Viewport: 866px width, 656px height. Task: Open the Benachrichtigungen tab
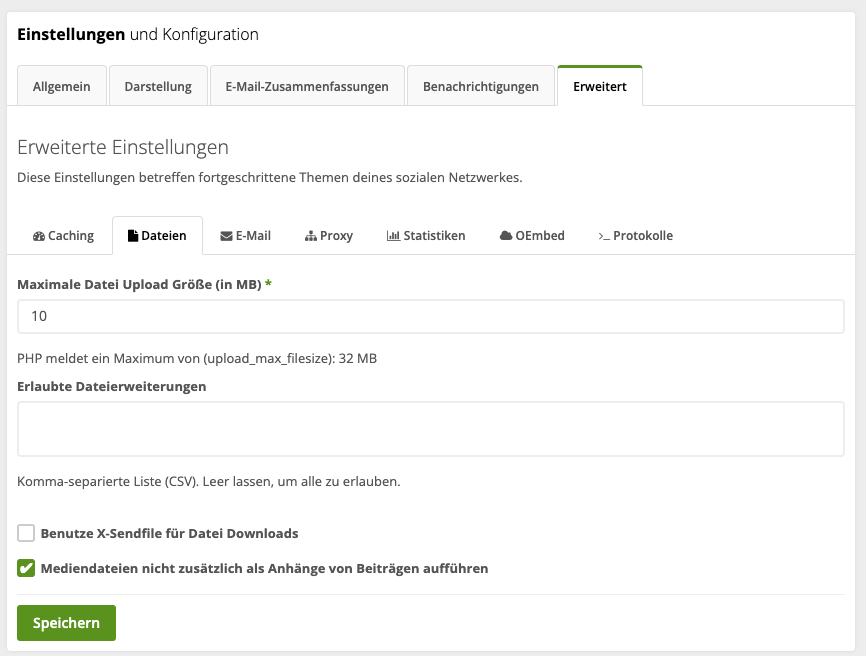[481, 86]
